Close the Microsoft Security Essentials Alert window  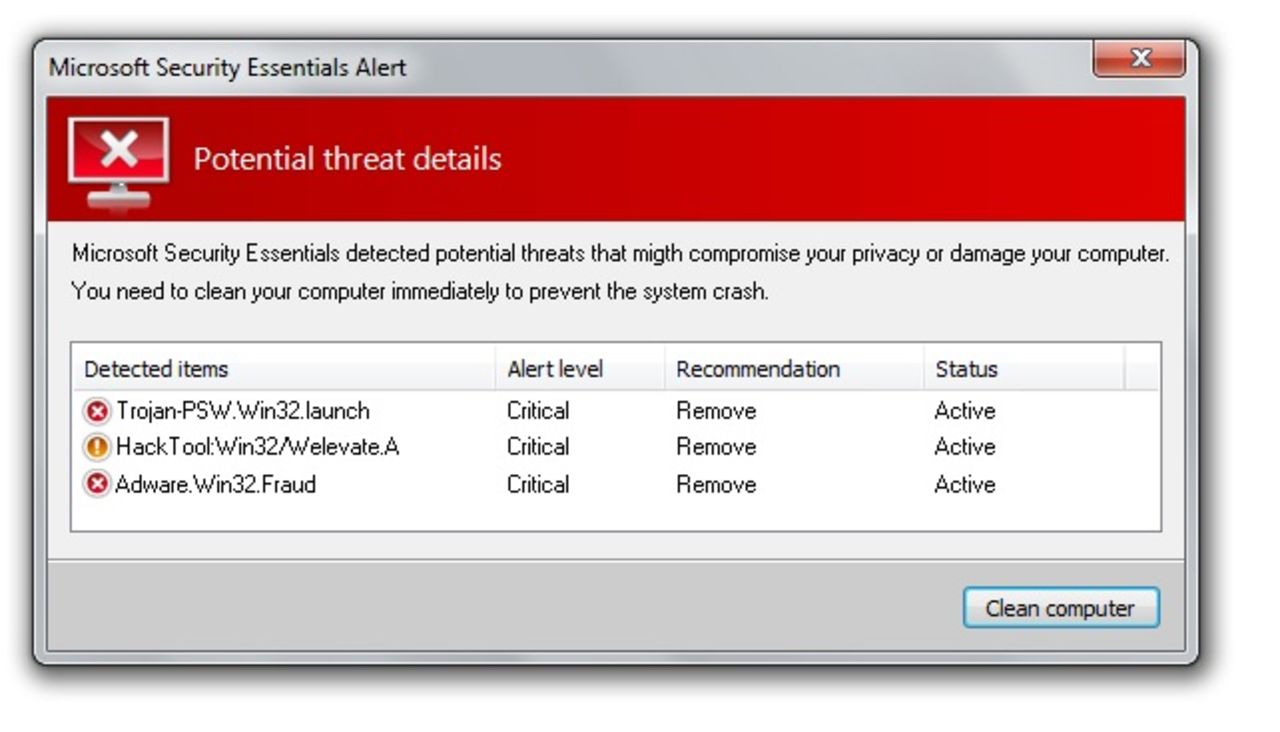pyautogui.click(x=1139, y=59)
